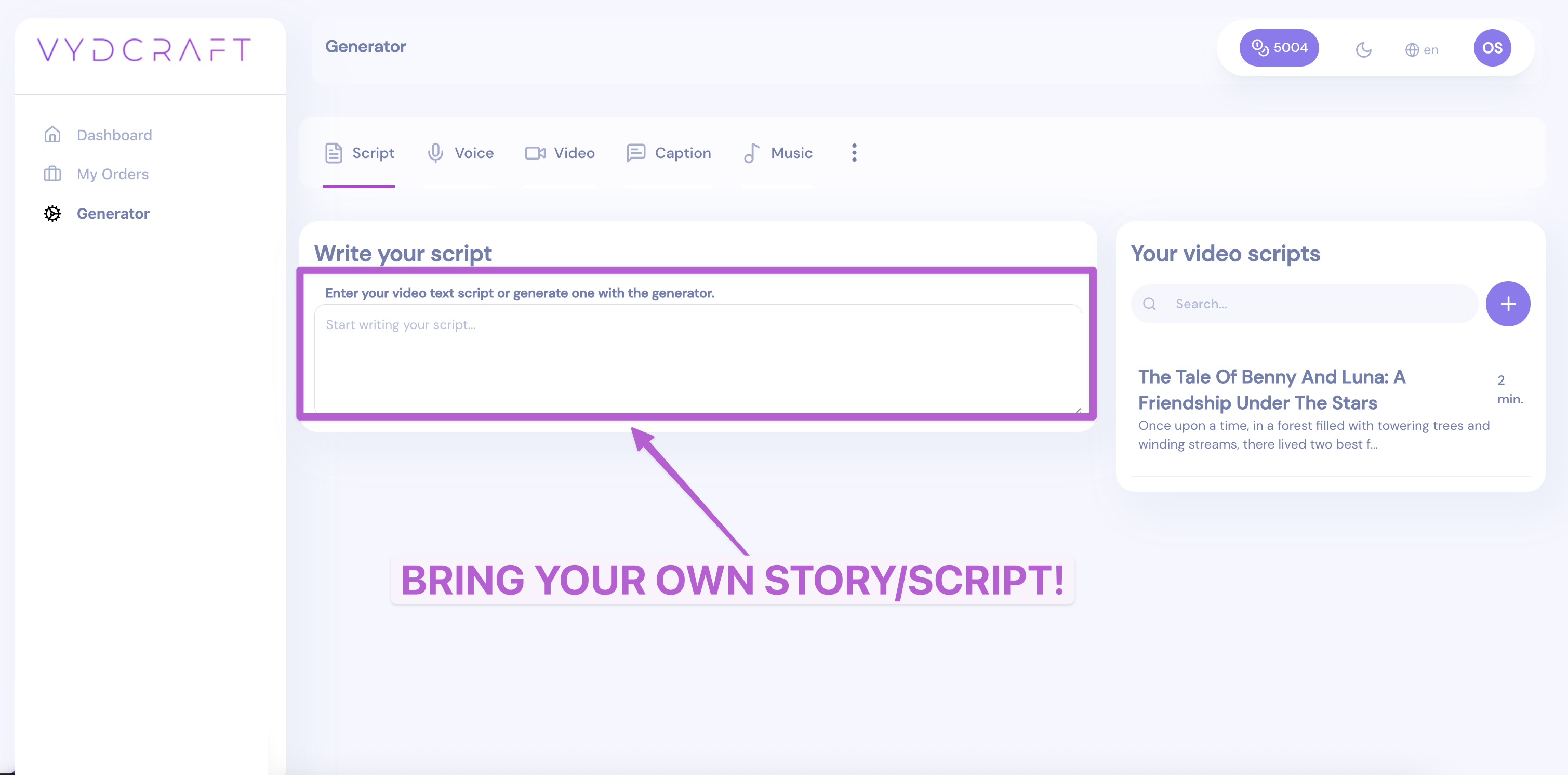
Task: Click the My Orders briefcase icon
Action: [x=52, y=174]
